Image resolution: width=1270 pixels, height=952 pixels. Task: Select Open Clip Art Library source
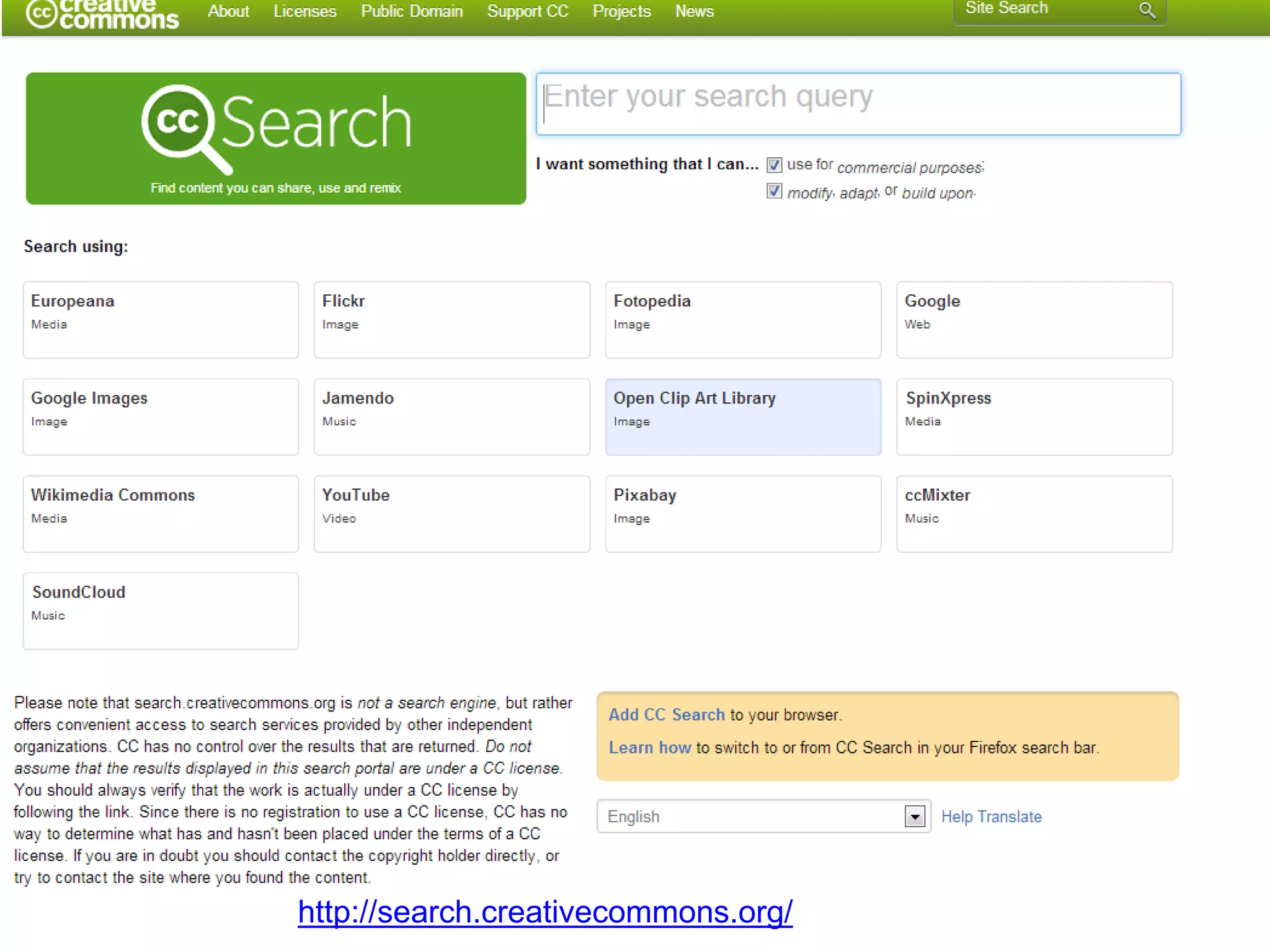pos(744,417)
